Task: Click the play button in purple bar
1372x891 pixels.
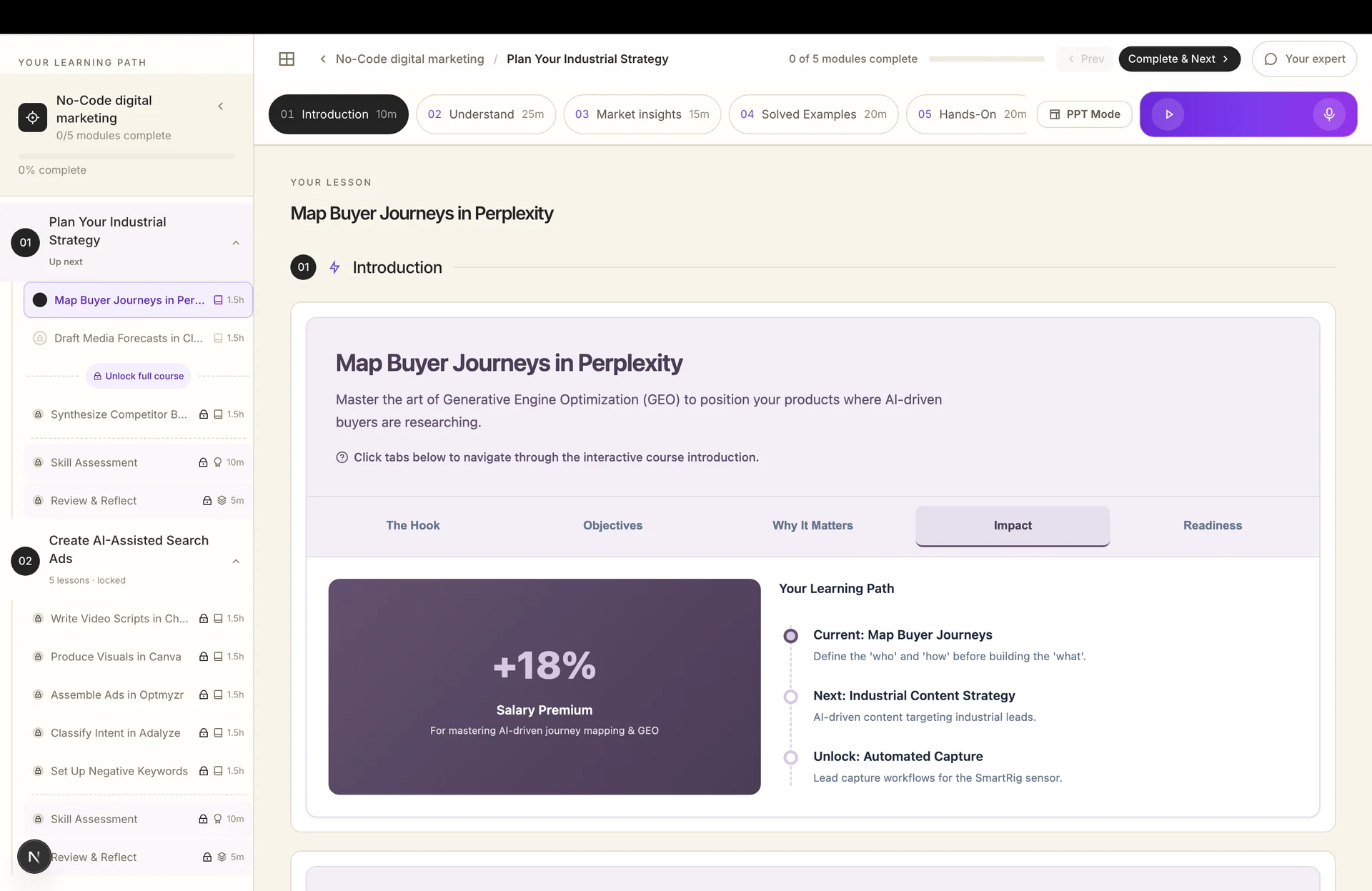Action: (1168, 114)
